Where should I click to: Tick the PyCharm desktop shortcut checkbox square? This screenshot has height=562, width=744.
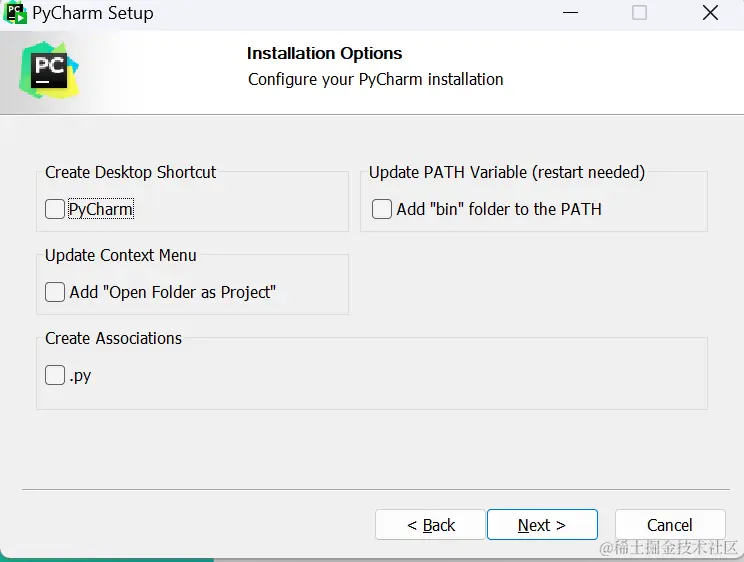coord(55,209)
